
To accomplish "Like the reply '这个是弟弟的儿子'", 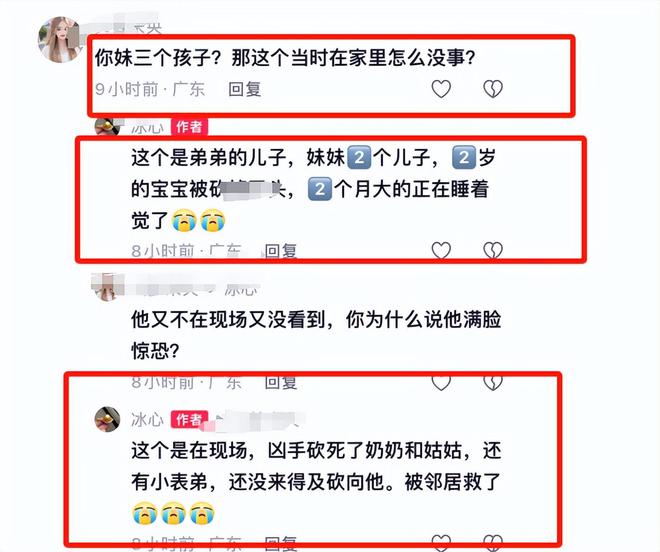I will [441, 250].
